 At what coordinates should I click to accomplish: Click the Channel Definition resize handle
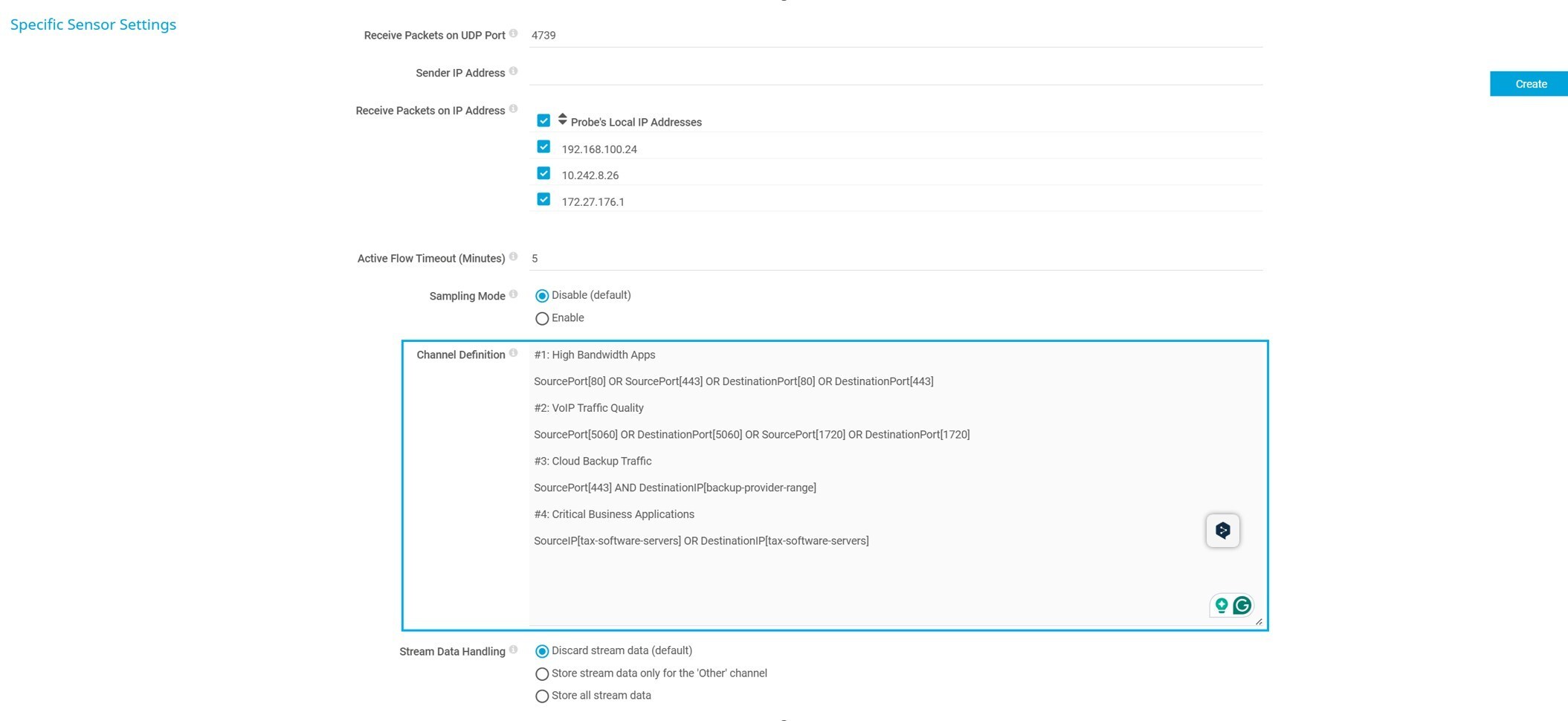[x=1258, y=621]
